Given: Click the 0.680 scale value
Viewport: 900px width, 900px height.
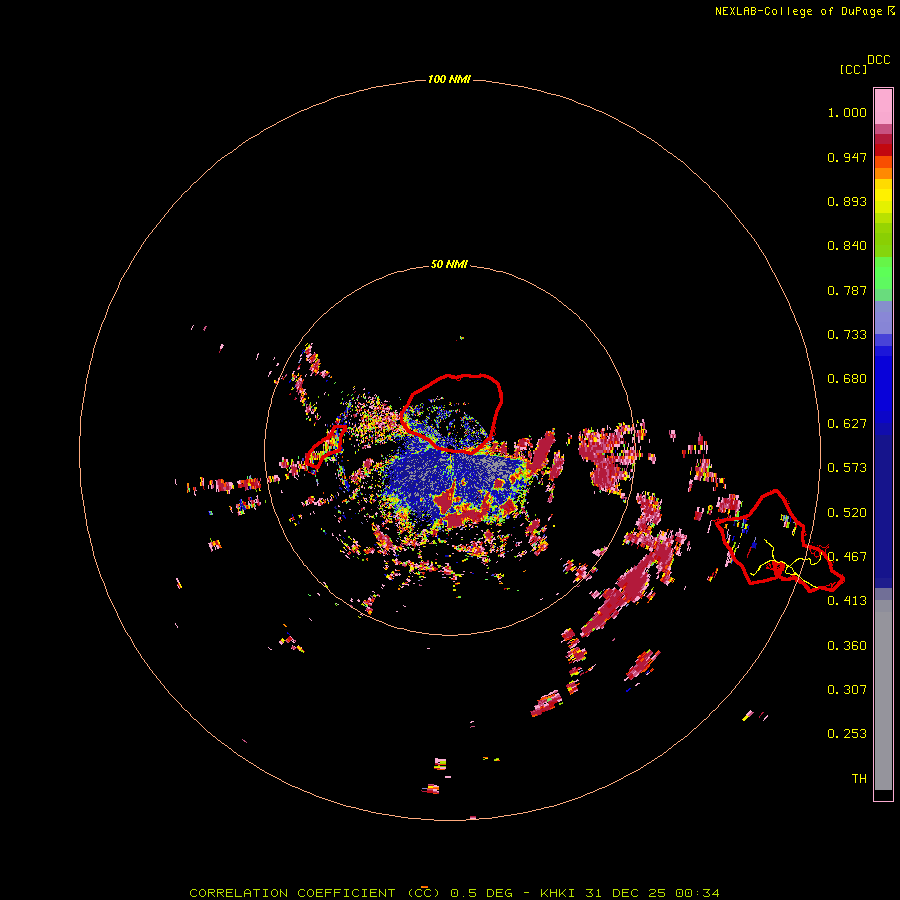Looking at the screenshot, I should [847, 379].
